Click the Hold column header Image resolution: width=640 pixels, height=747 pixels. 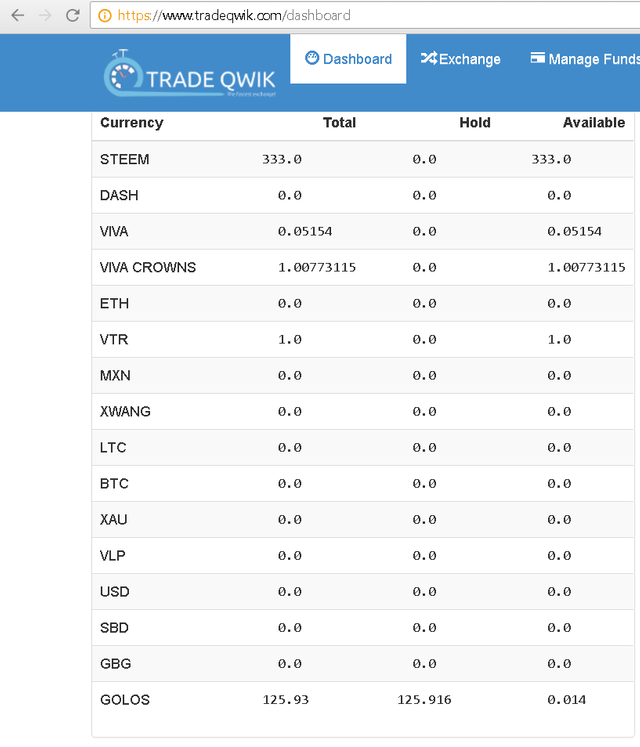475,122
